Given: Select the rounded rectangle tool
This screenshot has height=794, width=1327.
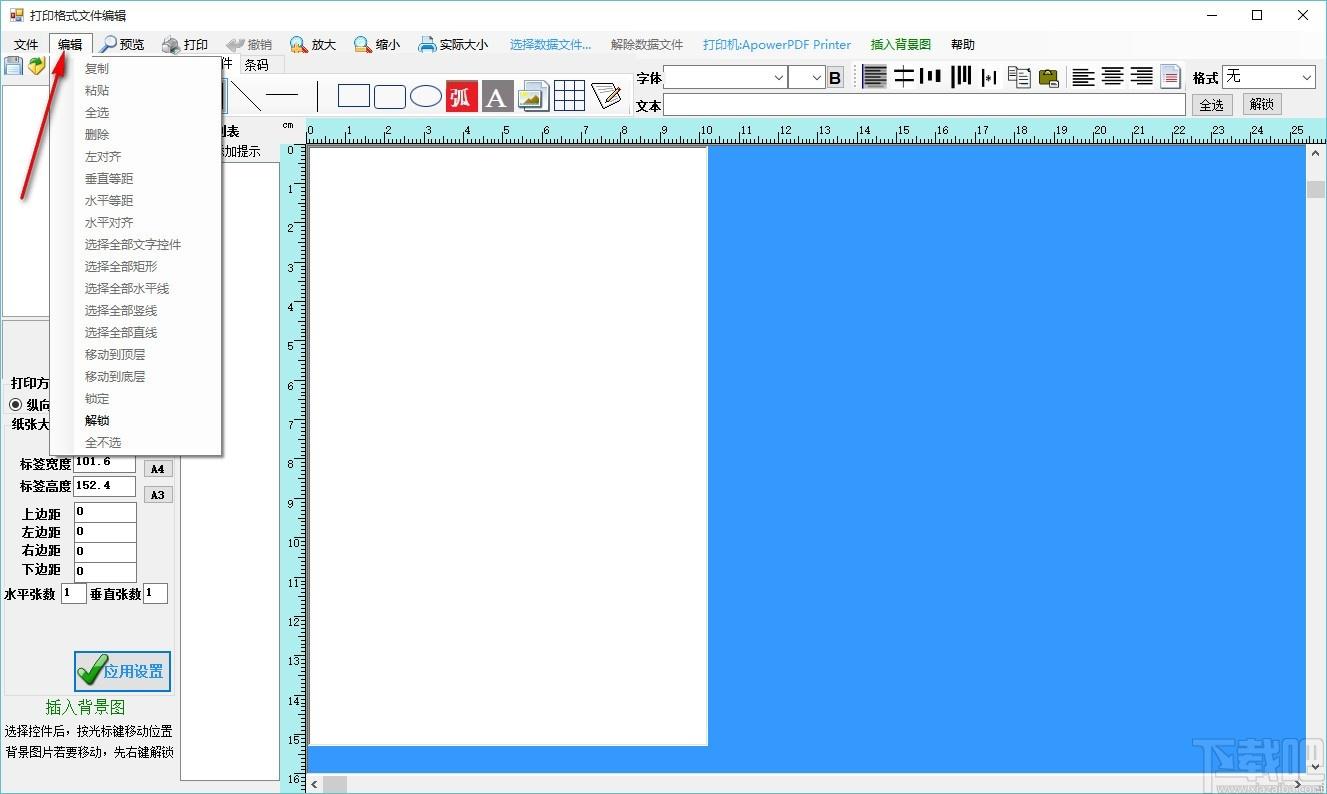Looking at the screenshot, I should click(x=390, y=96).
